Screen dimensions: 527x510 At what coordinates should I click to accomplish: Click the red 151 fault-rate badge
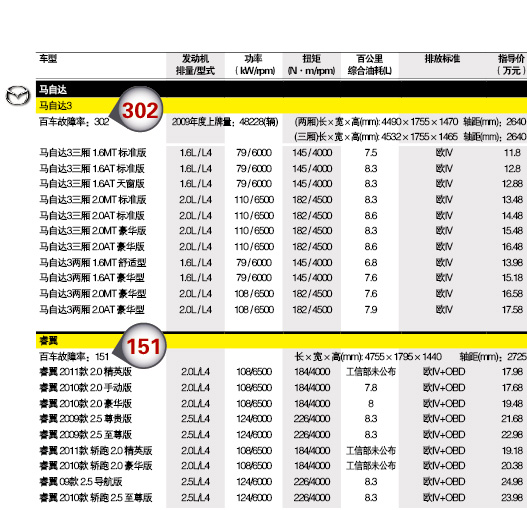pos(143,346)
